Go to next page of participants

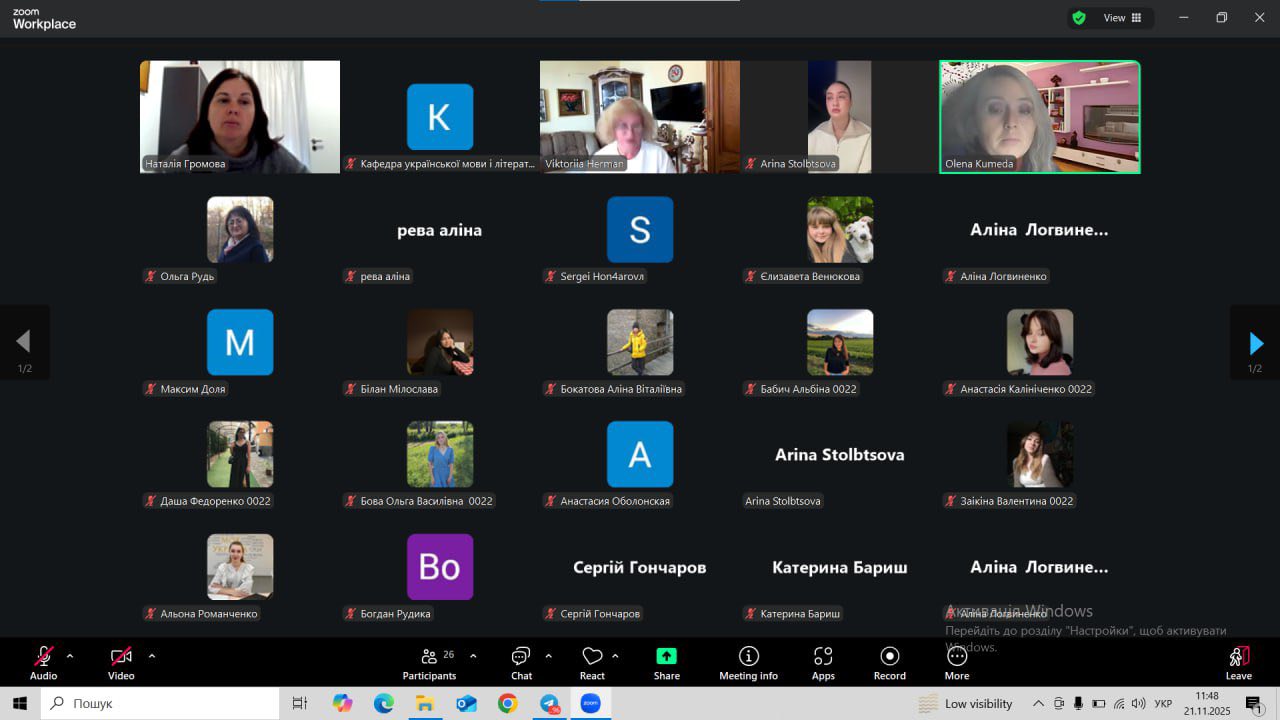[1255, 343]
